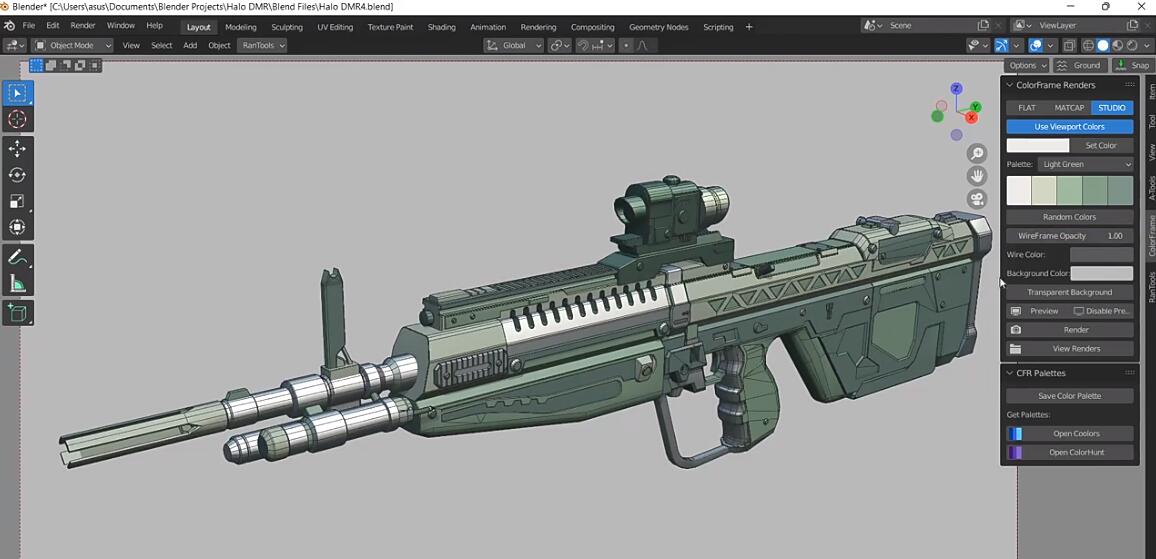Viewport: 1156px width, 559px height.
Task: Open the Edit menu
Action: pos(53,26)
